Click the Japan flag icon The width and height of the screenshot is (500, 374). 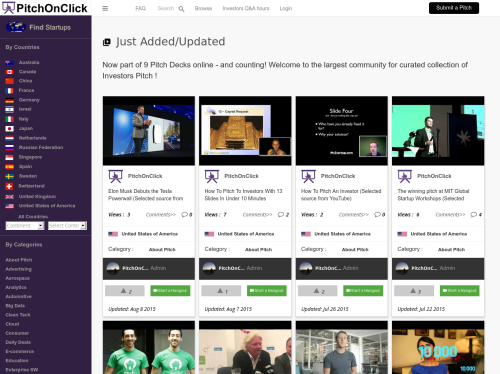point(9,129)
